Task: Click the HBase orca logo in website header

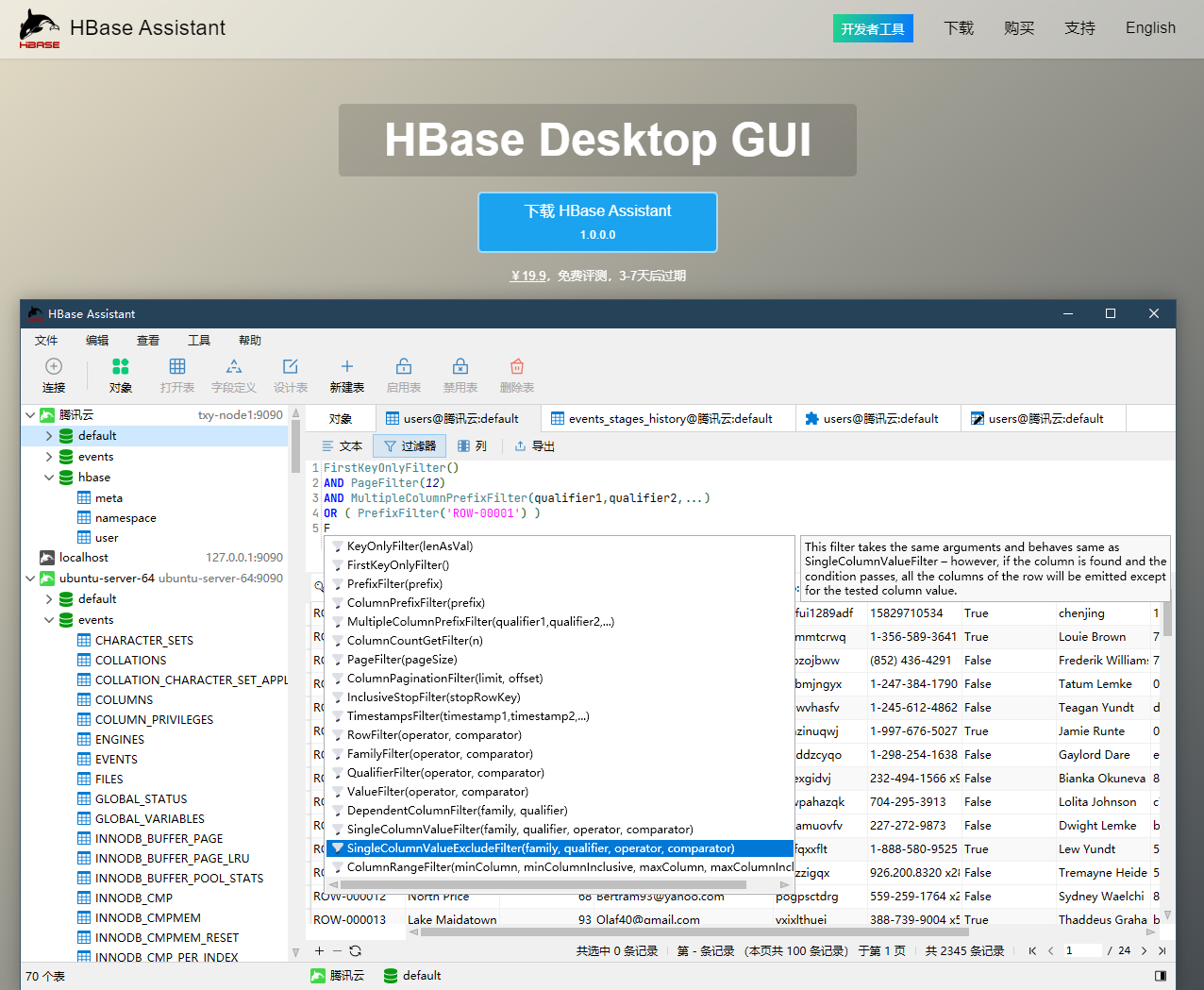Action: click(40, 28)
